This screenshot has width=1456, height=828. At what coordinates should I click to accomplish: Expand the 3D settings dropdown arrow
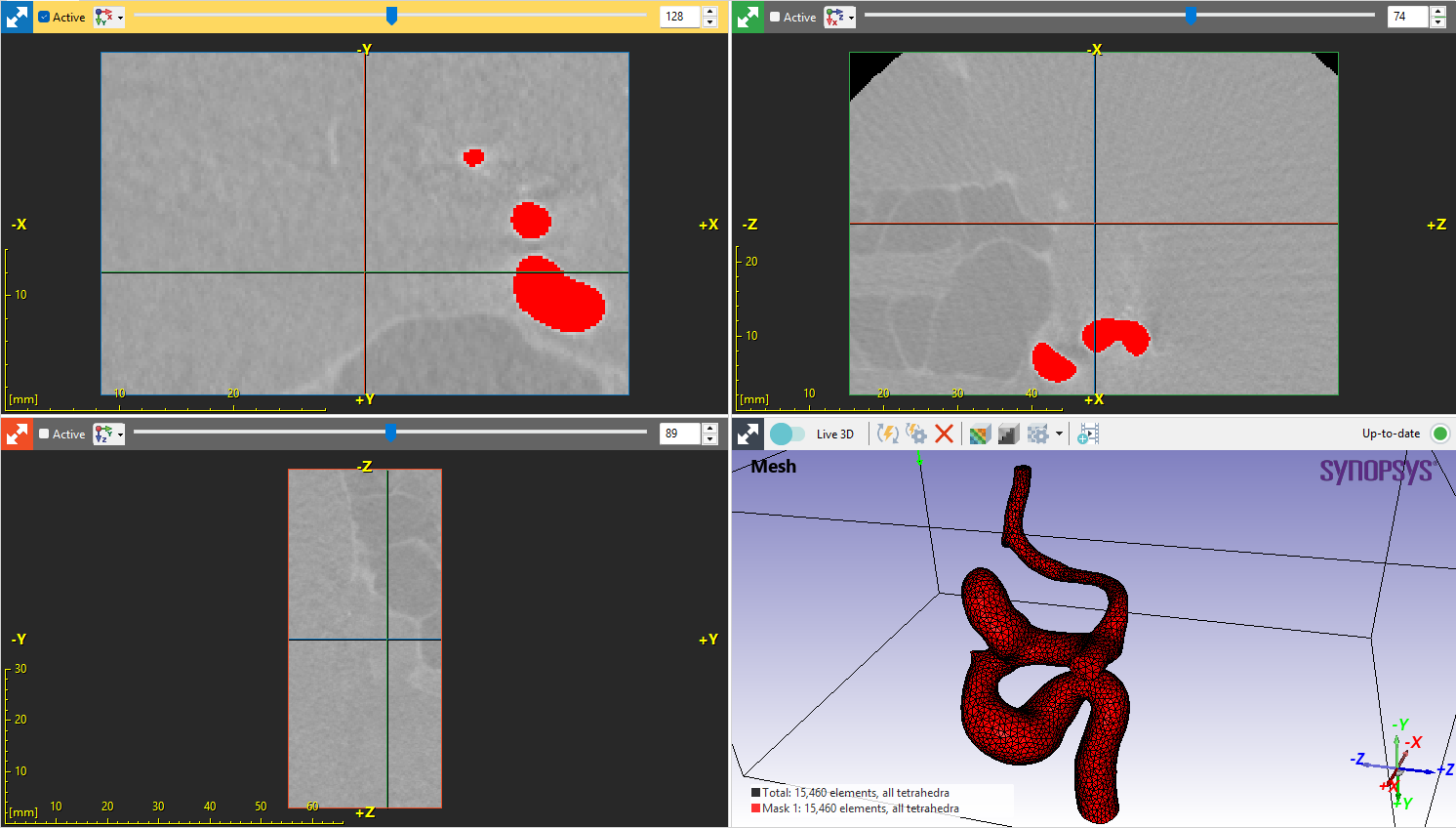(1059, 434)
